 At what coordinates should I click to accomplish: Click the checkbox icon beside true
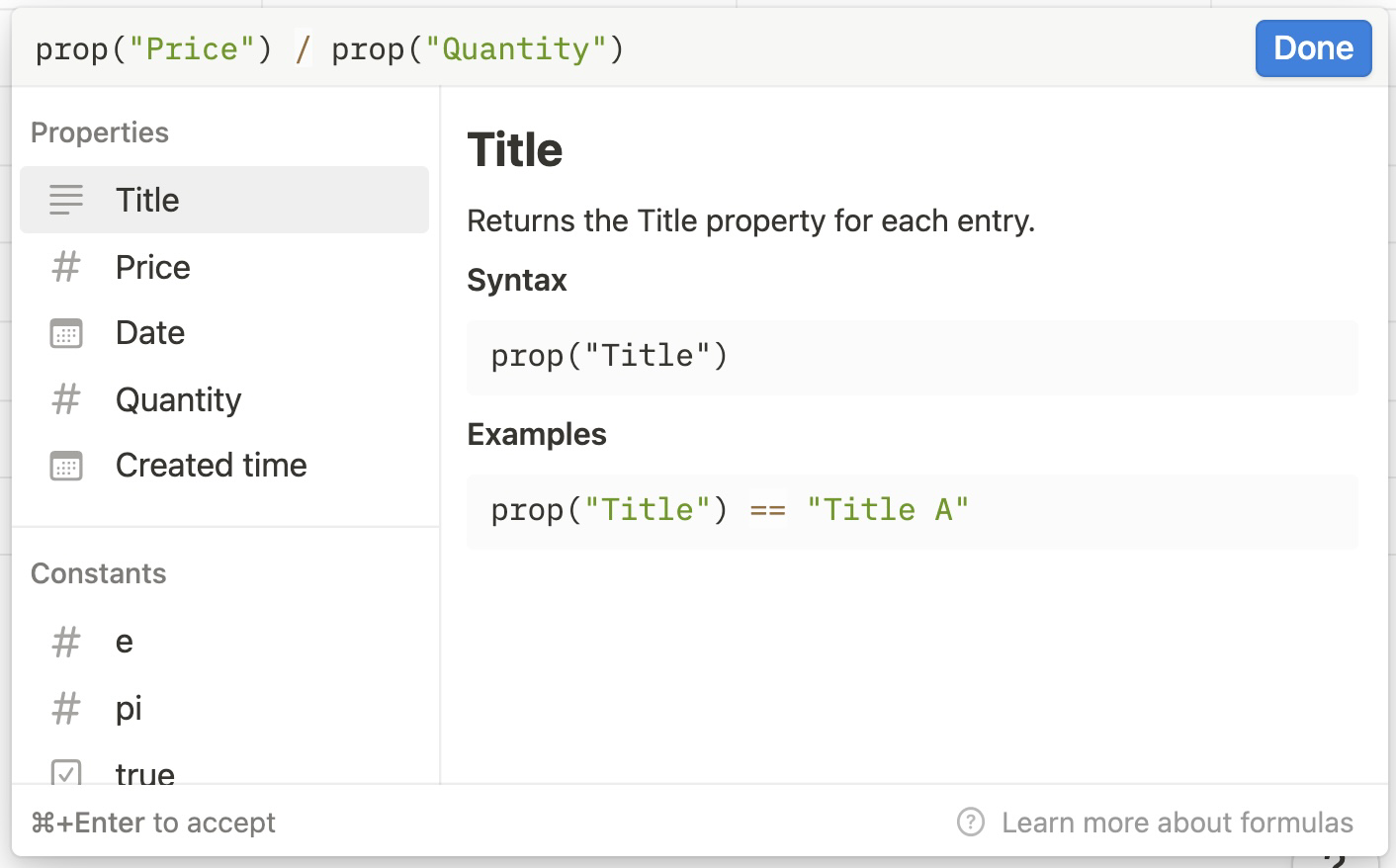[x=66, y=771]
